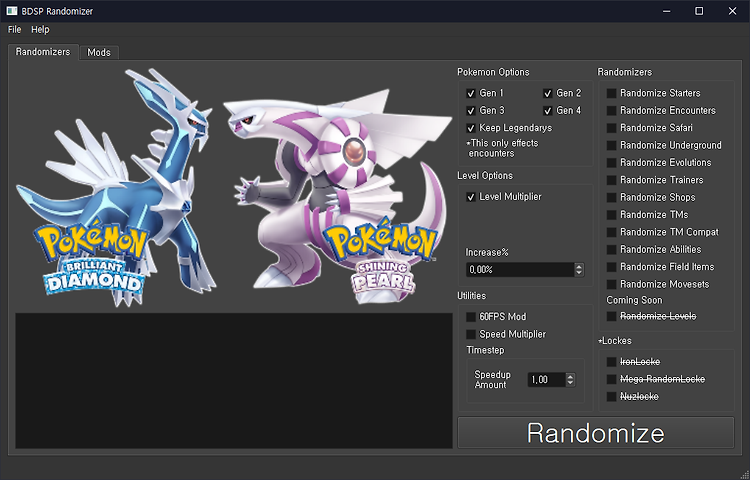Screen dimensions: 750x480
Task: Uncheck the Gen 2 checkbox
Action: [548, 93]
